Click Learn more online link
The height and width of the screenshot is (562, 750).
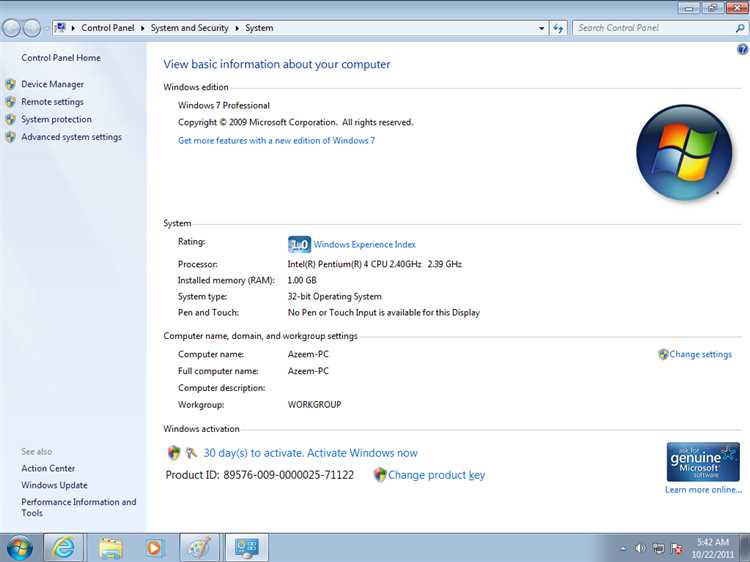coord(703,490)
